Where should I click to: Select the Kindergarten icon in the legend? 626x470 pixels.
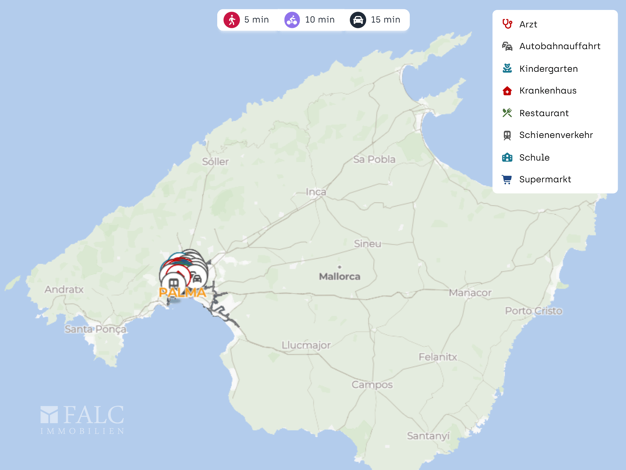507,69
